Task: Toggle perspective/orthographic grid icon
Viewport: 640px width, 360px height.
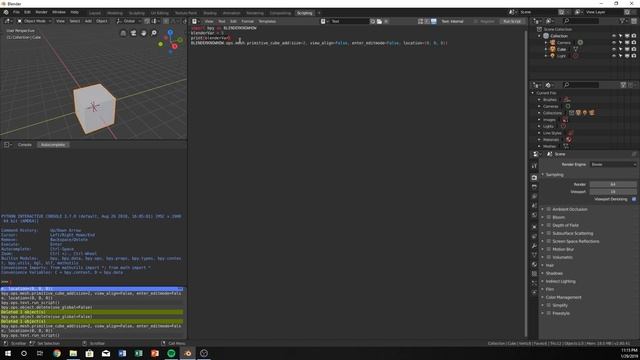Action: (x=123, y=33)
